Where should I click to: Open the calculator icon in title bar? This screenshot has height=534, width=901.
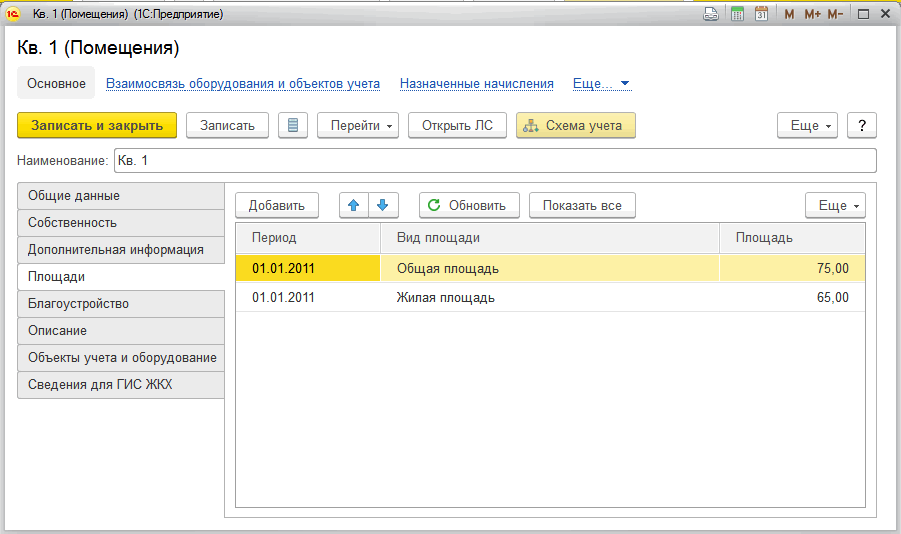point(737,14)
